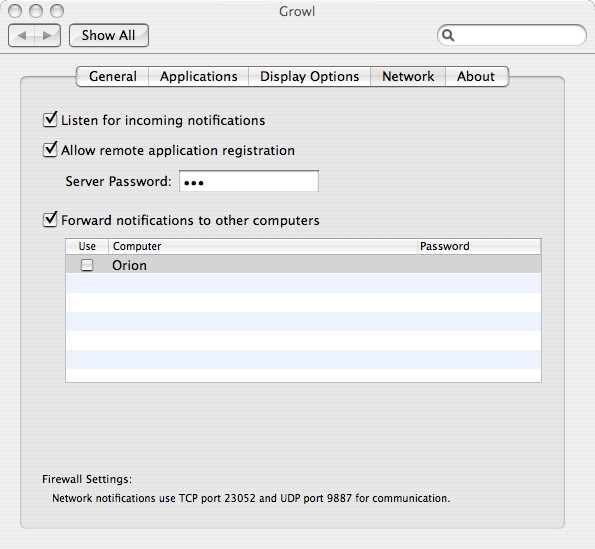Click the TCP port 23052 notice text
Screen dimensions: 595x549
pyautogui.click(x=251, y=498)
